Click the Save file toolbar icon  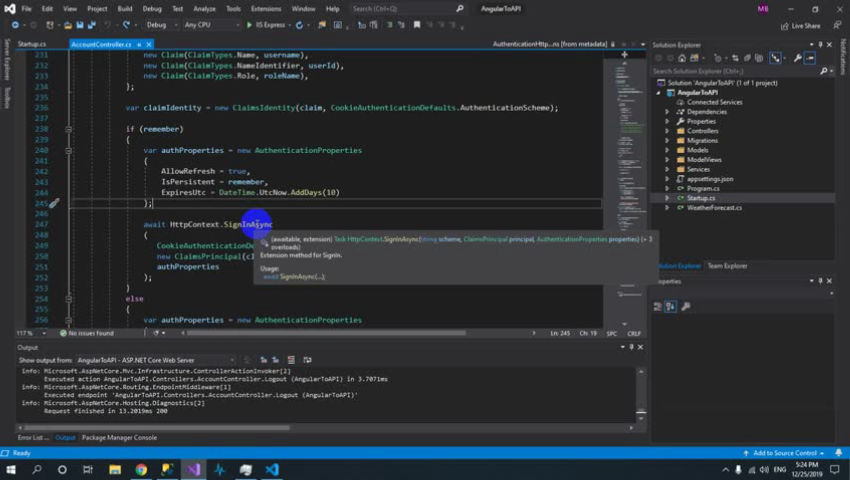point(80,25)
